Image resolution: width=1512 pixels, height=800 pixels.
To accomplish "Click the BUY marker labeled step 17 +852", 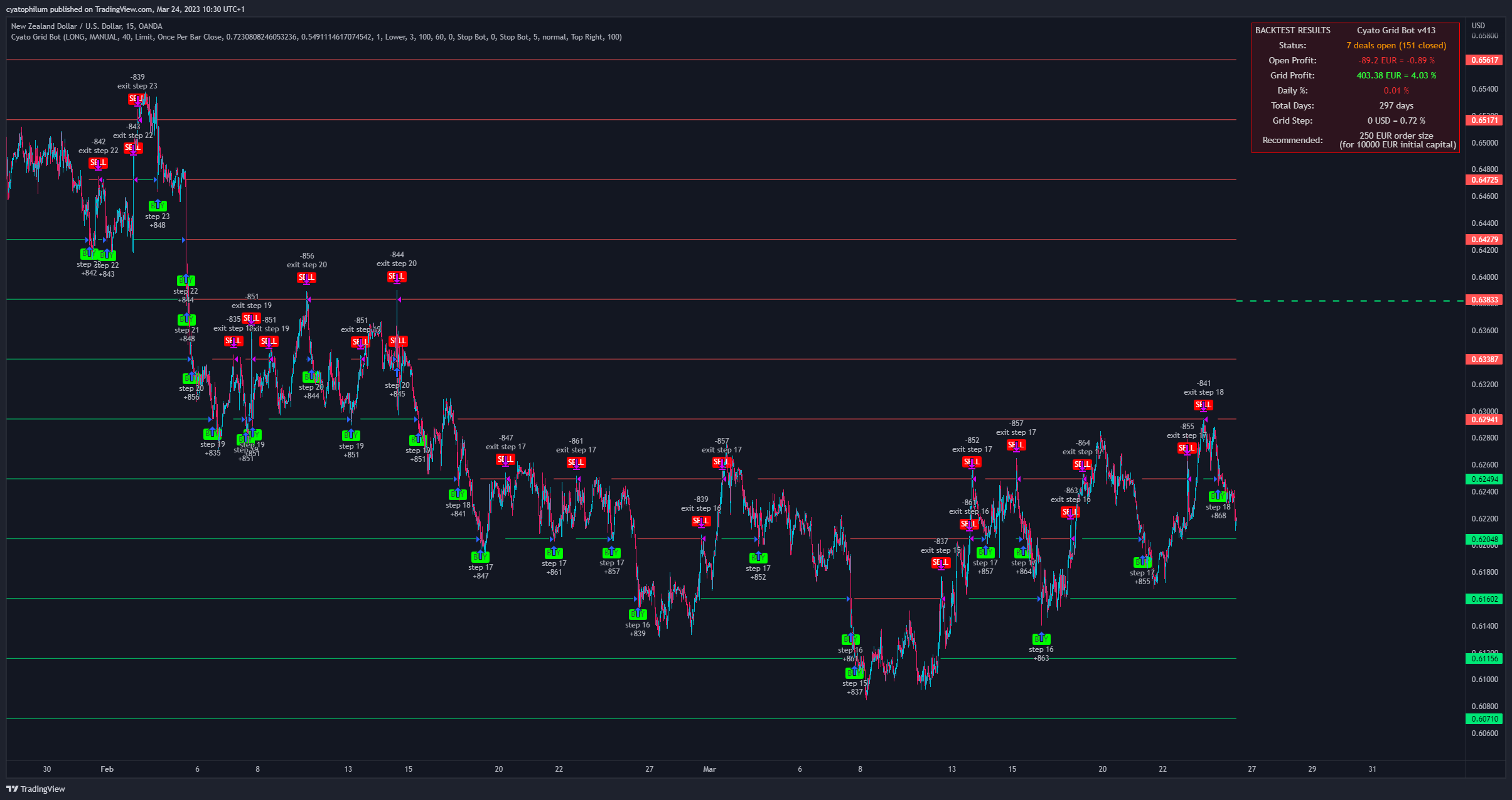I will [758, 558].
